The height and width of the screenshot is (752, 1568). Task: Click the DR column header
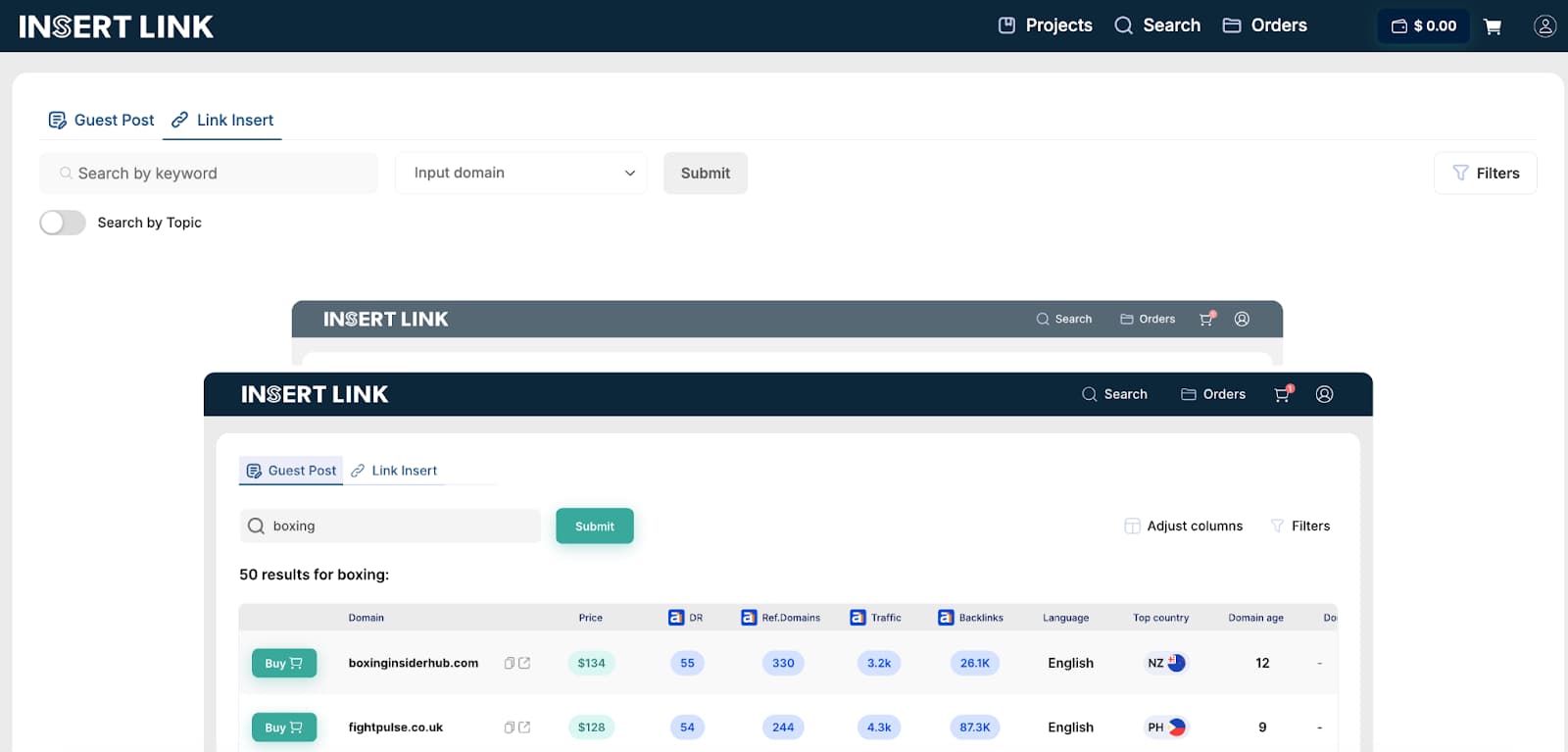686,618
